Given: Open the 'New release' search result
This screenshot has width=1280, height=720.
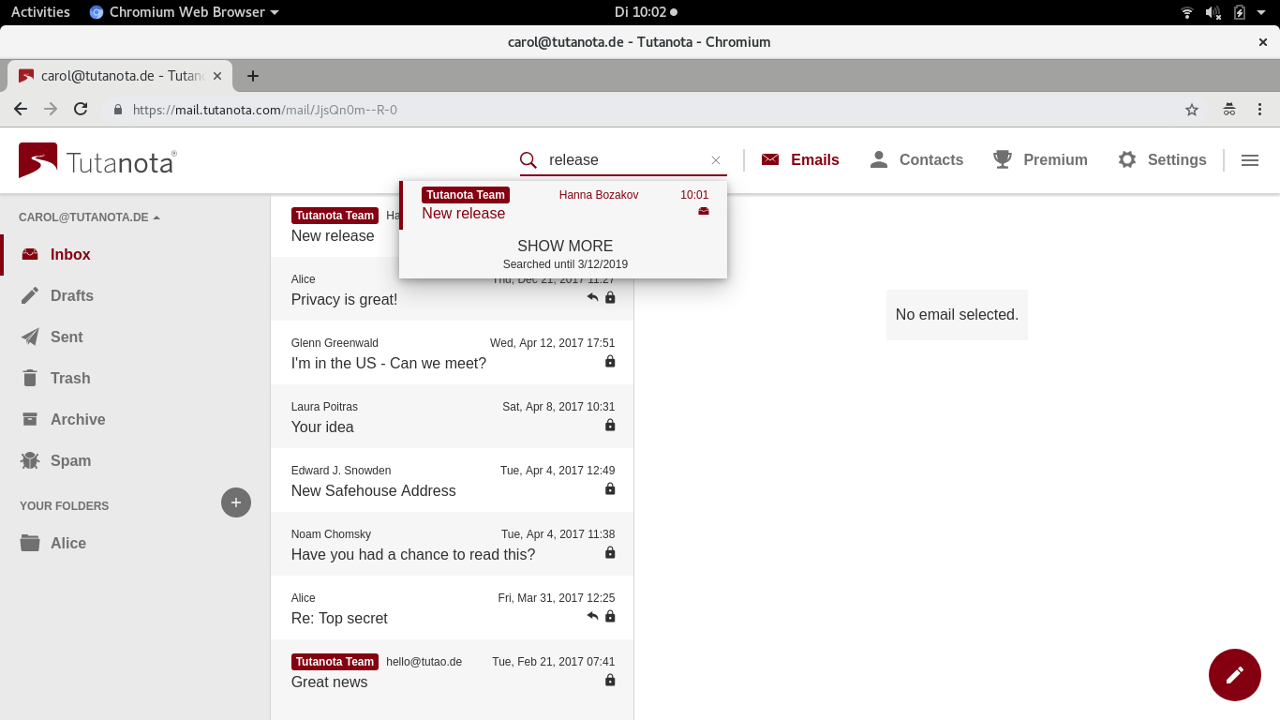Looking at the screenshot, I should tap(564, 205).
